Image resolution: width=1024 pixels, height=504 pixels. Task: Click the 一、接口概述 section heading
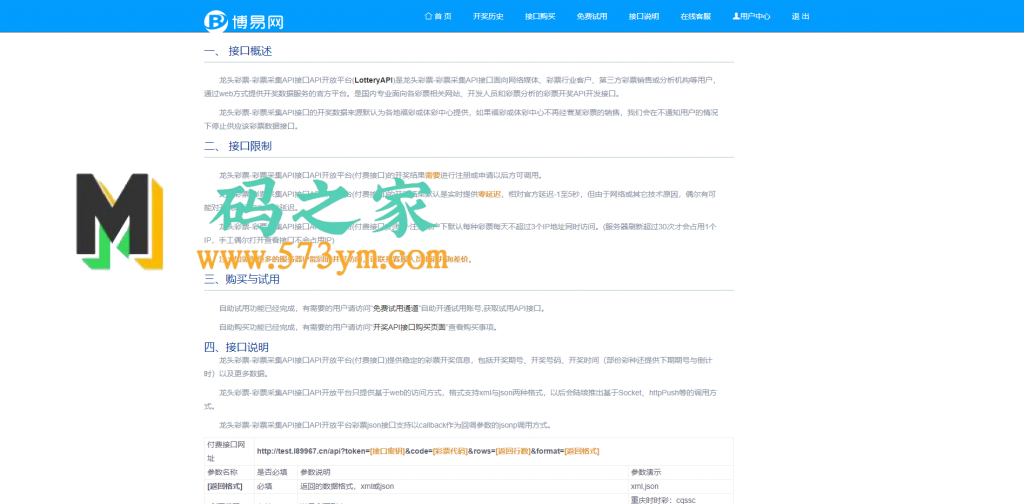coord(238,51)
